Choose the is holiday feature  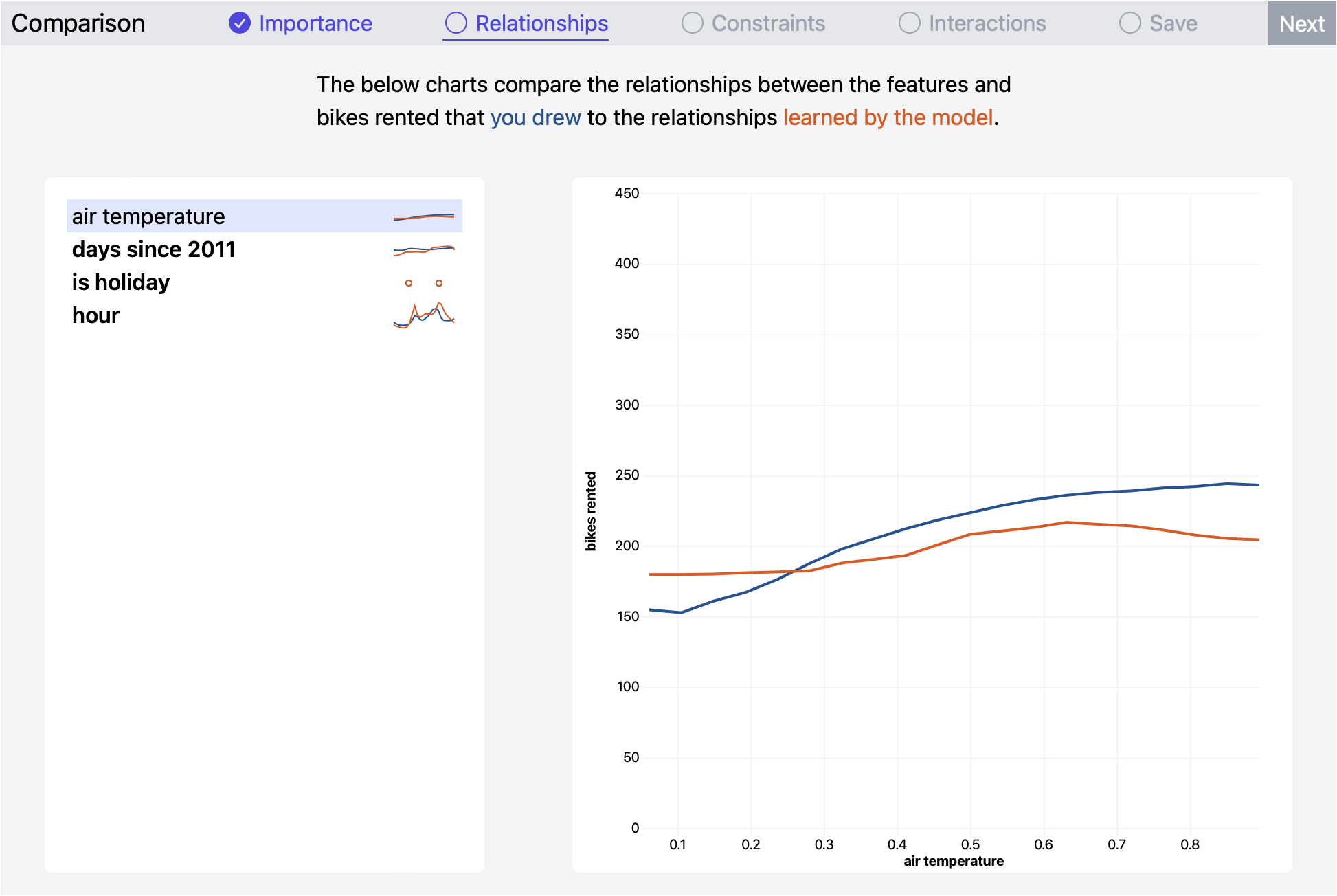[x=120, y=282]
